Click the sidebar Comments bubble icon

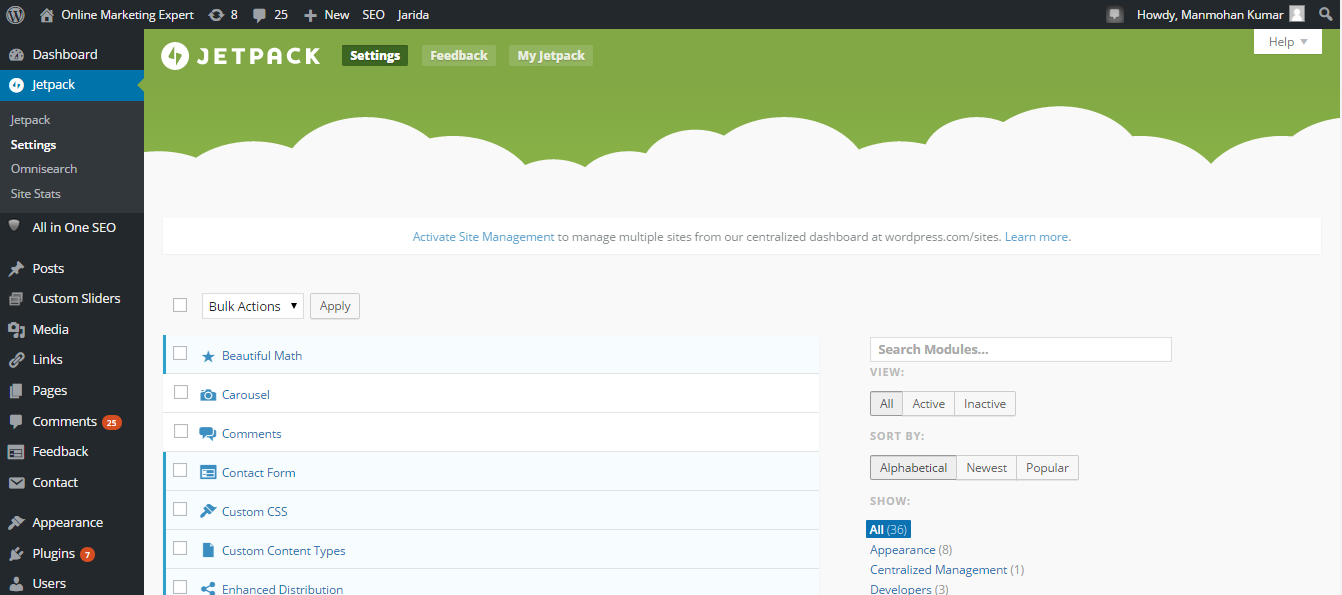point(16,421)
